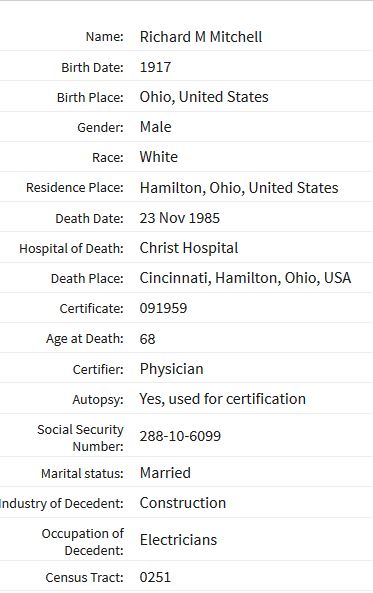Click the autopsy value text
The width and height of the screenshot is (373, 593).
pyautogui.click(x=222, y=399)
